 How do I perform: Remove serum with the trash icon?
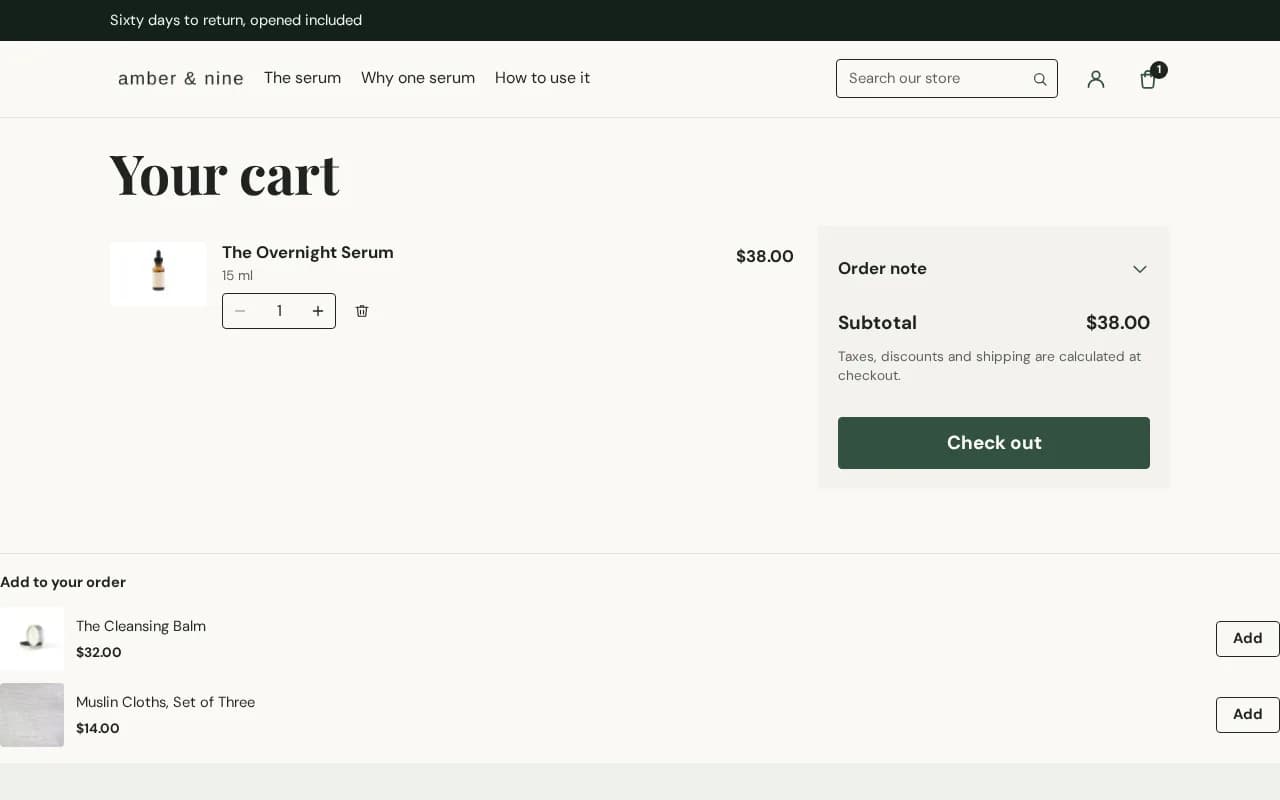tap(362, 311)
